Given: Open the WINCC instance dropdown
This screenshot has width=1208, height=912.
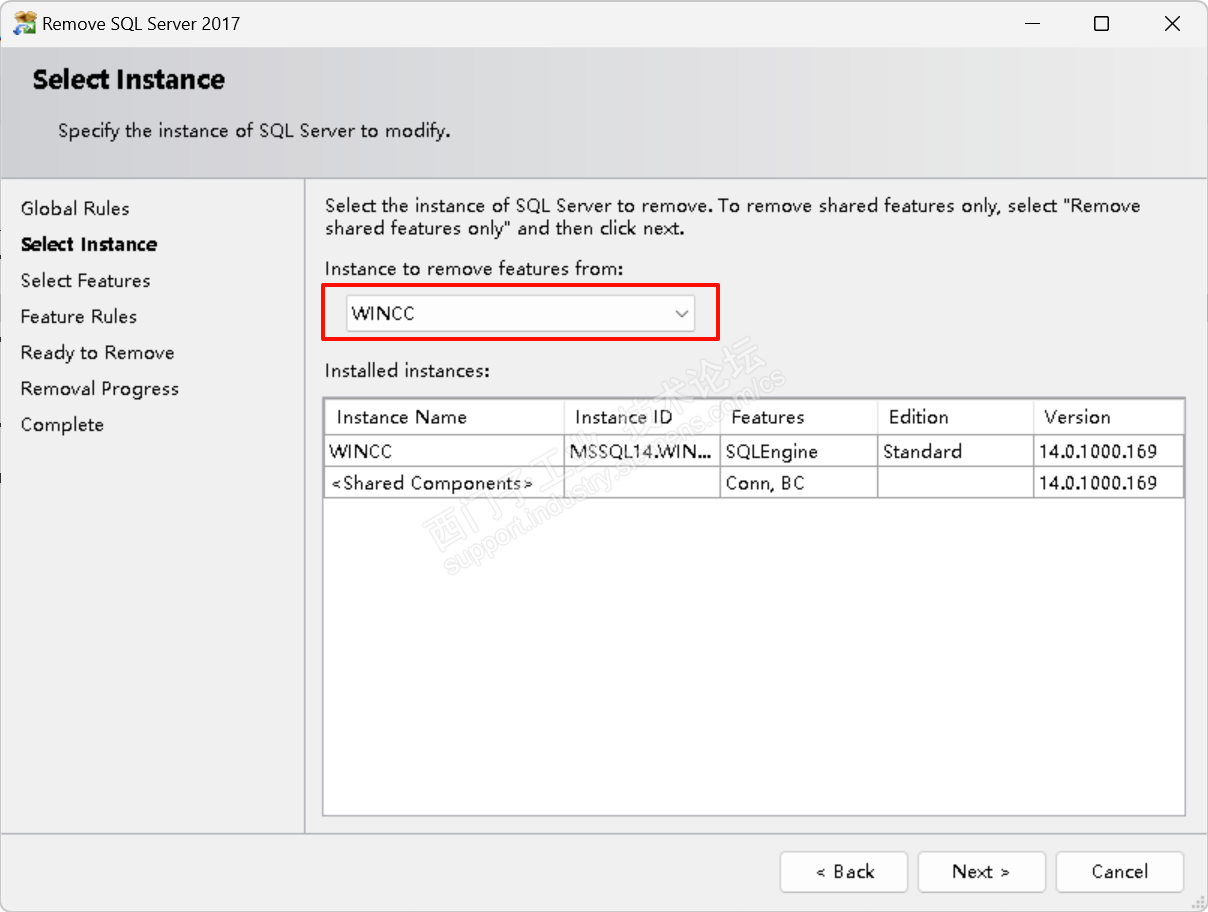Looking at the screenshot, I should coord(520,313).
